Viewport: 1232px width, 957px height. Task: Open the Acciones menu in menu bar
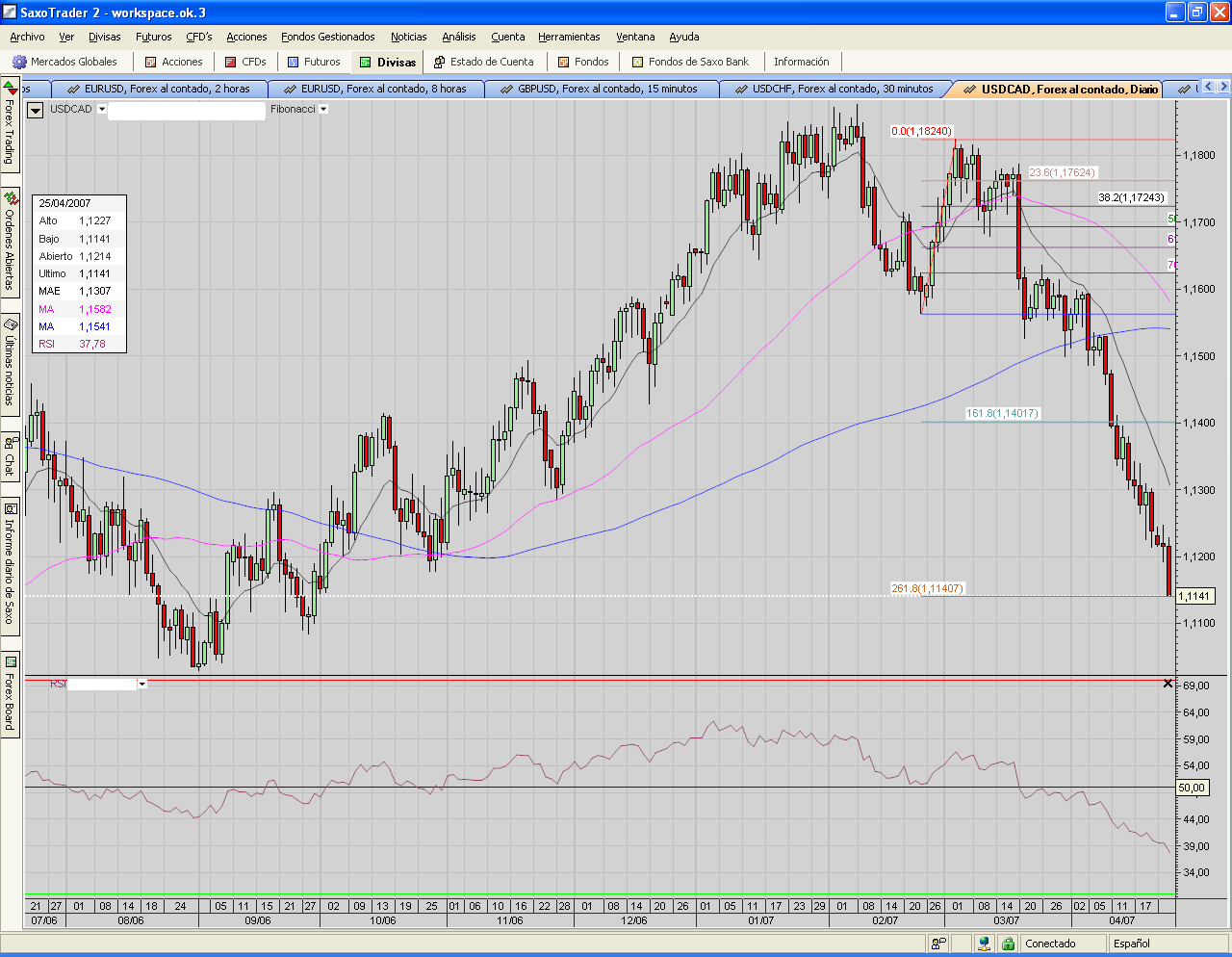click(x=246, y=37)
